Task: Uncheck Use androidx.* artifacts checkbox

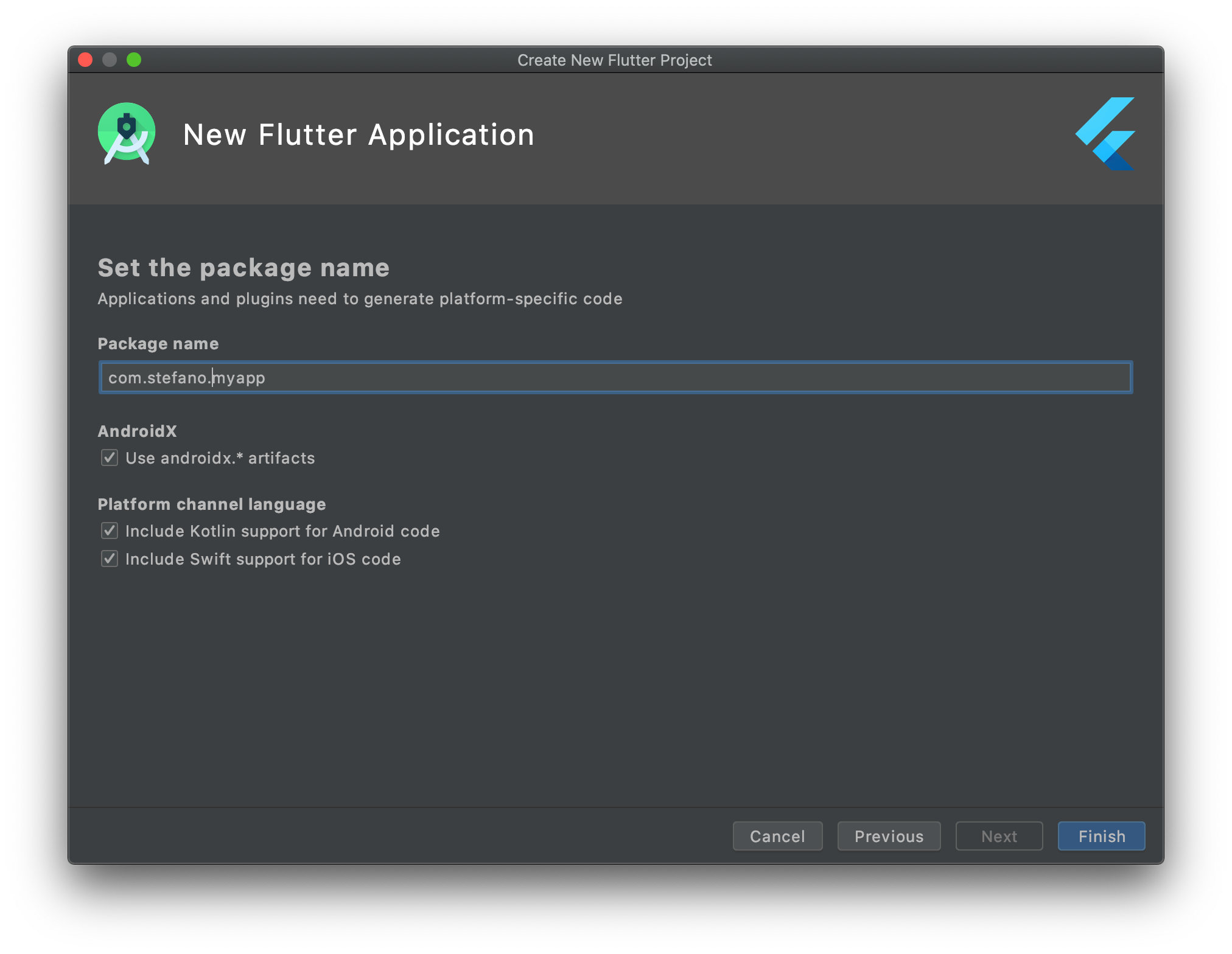Action: click(x=110, y=458)
